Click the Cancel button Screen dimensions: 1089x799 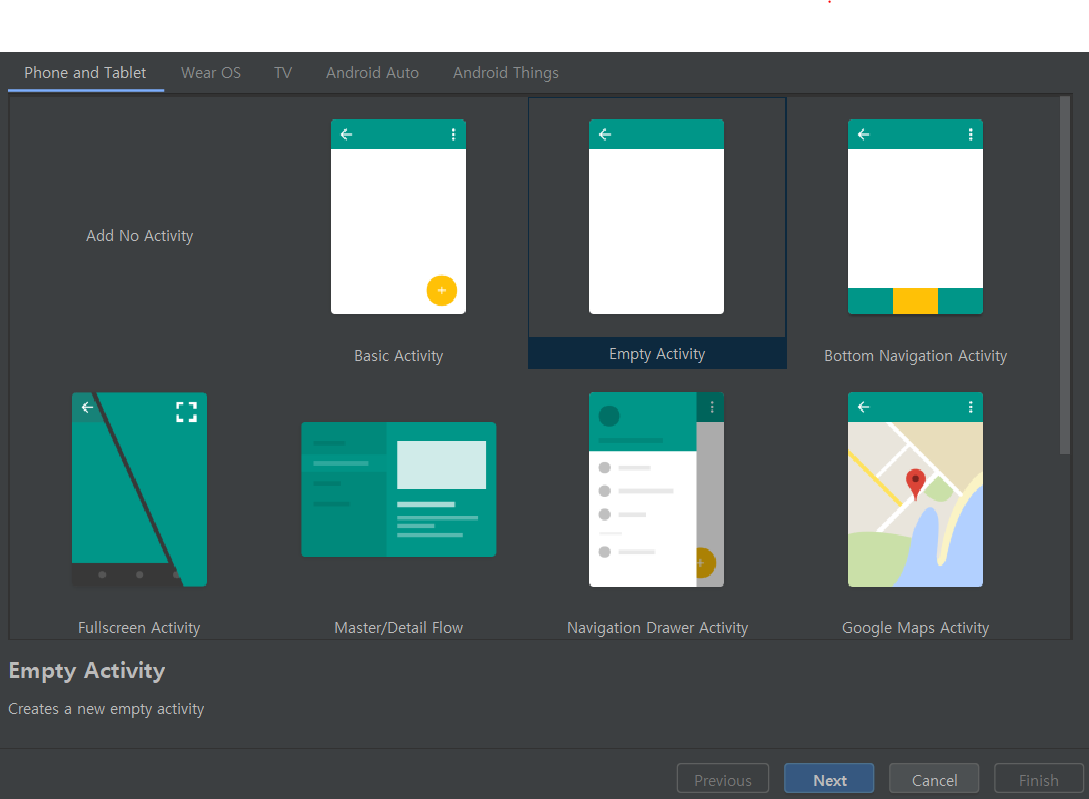[934, 780]
